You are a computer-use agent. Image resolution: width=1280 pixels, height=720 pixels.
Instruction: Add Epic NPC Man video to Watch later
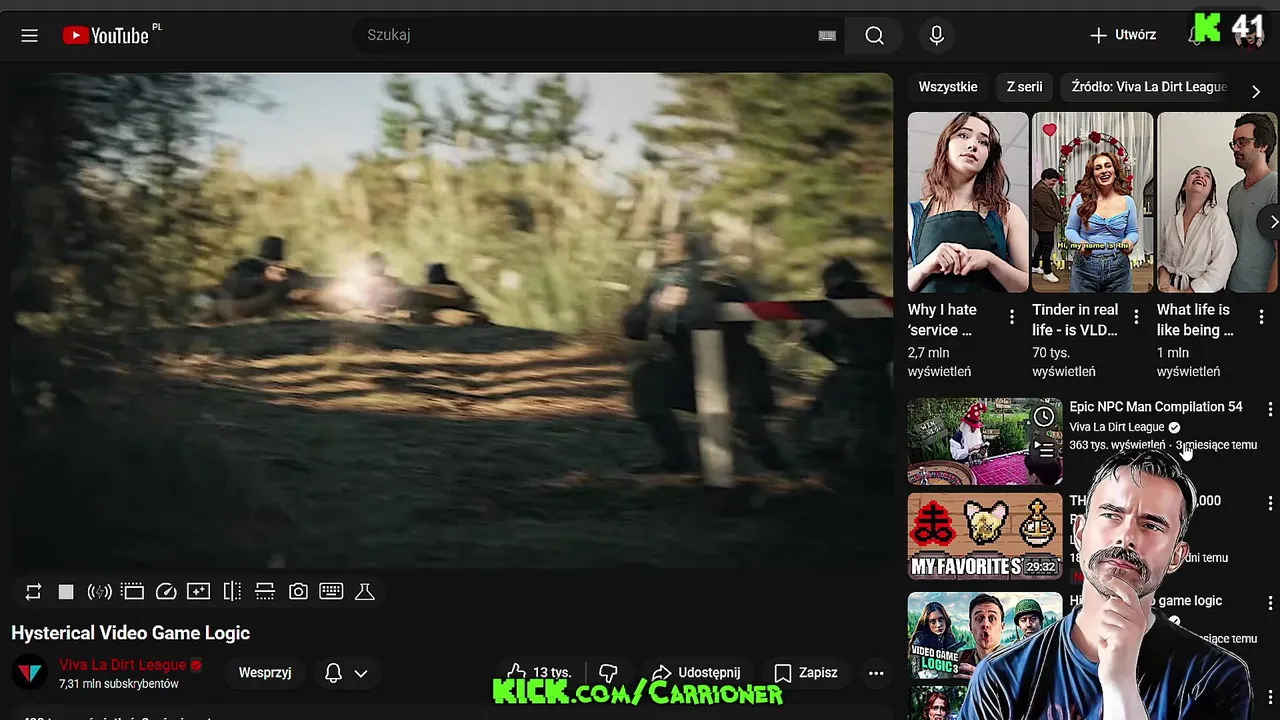pos(1044,417)
